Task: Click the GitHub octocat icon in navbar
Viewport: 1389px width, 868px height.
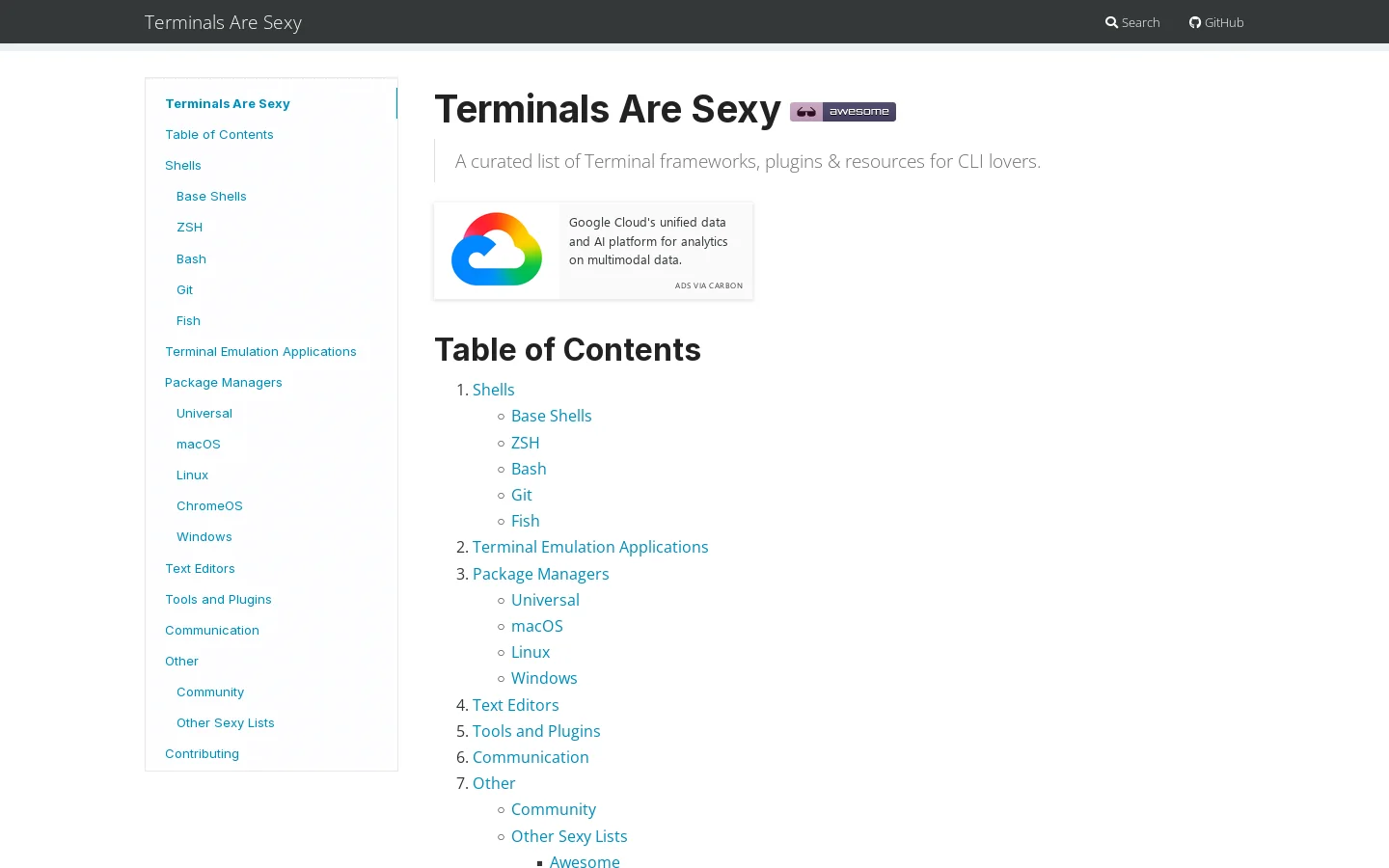Action: (1195, 22)
